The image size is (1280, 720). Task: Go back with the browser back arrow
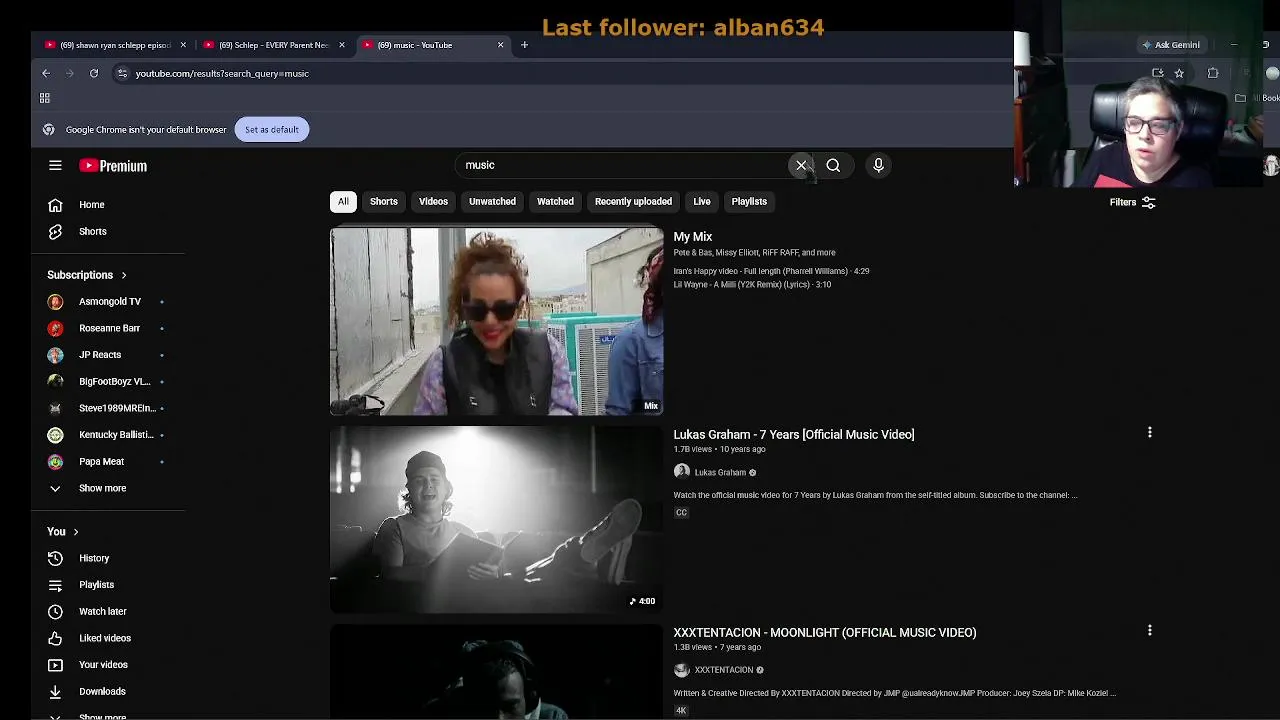click(46, 73)
